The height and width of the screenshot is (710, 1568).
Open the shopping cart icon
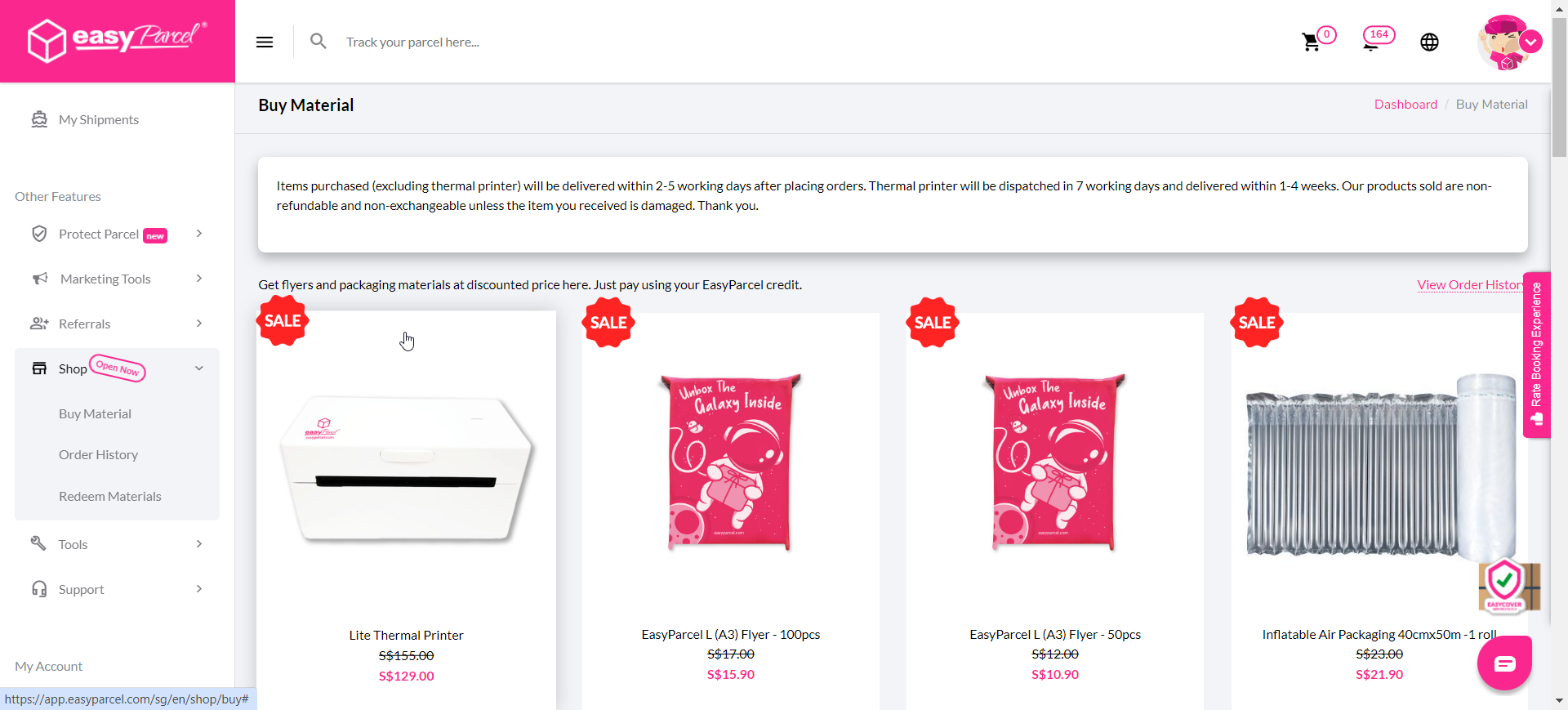click(x=1312, y=42)
